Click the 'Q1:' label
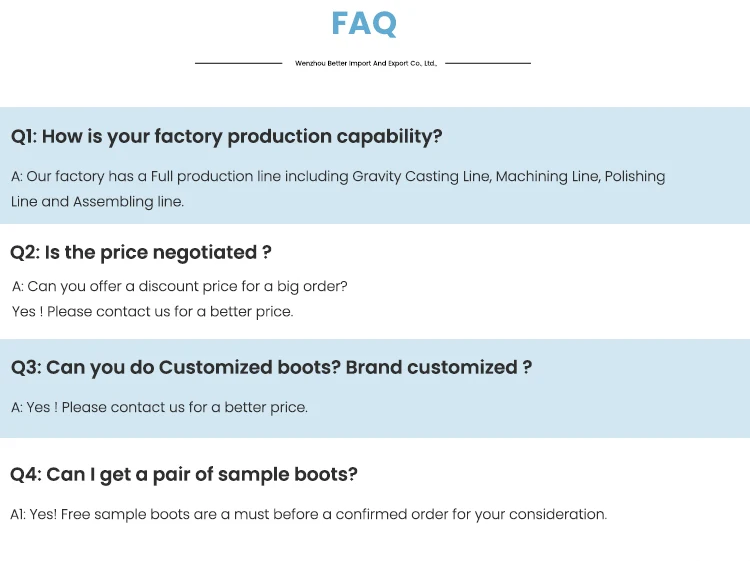The image size is (750, 561). 23,136
